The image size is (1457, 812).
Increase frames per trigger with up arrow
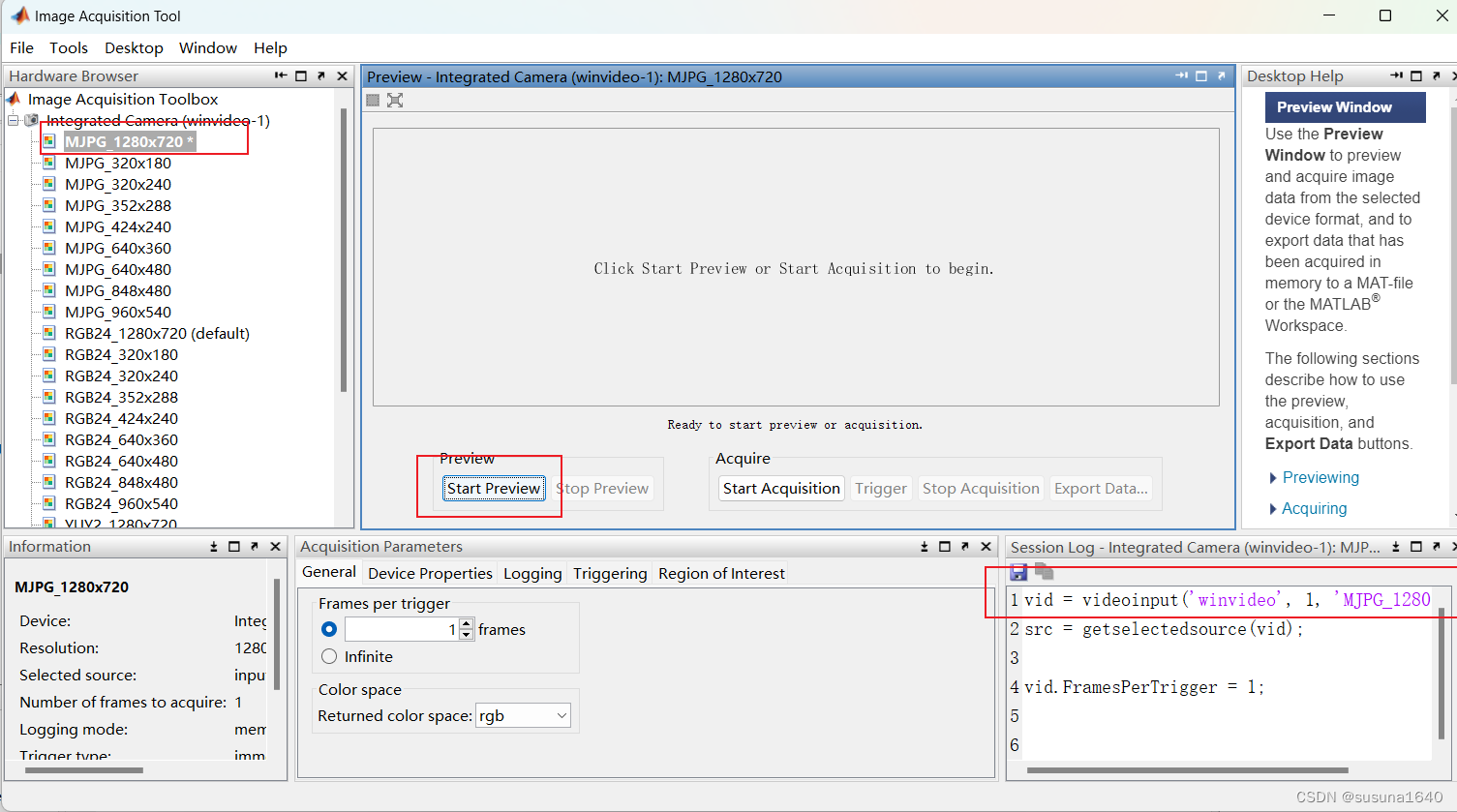pyautogui.click(x=467, y=623)
